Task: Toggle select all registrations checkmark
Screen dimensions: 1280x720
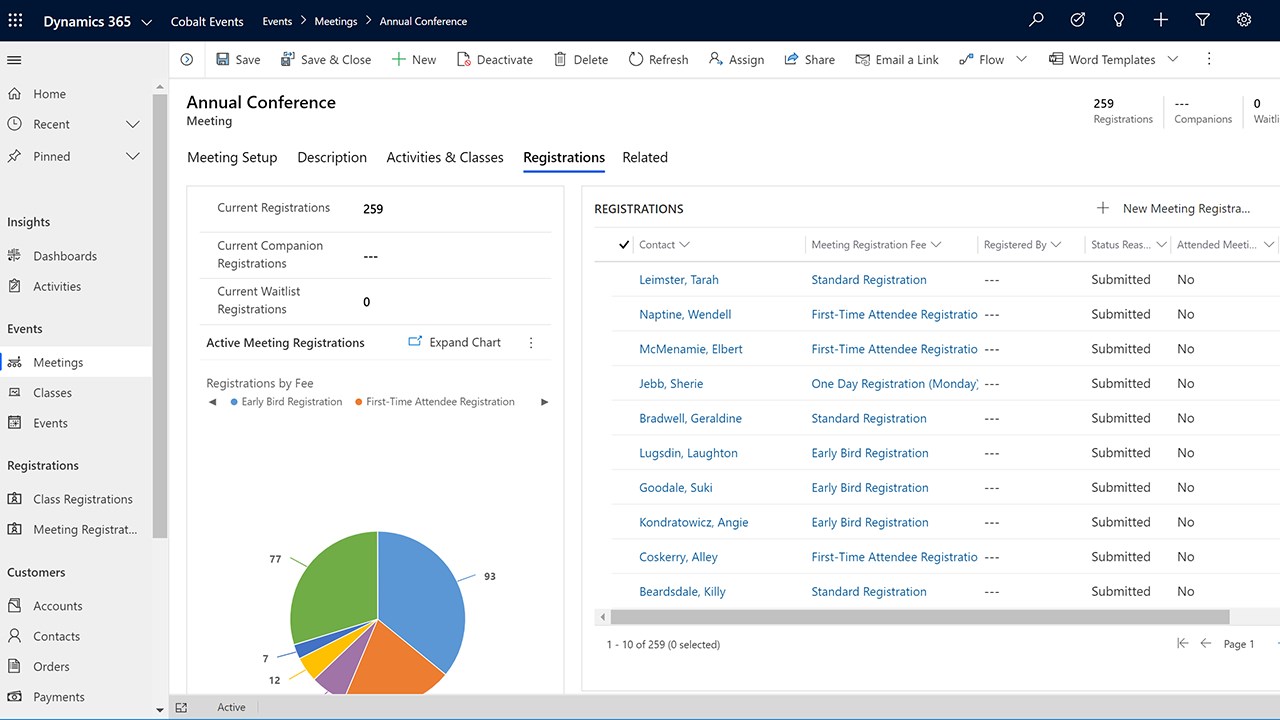Action: 624,245
